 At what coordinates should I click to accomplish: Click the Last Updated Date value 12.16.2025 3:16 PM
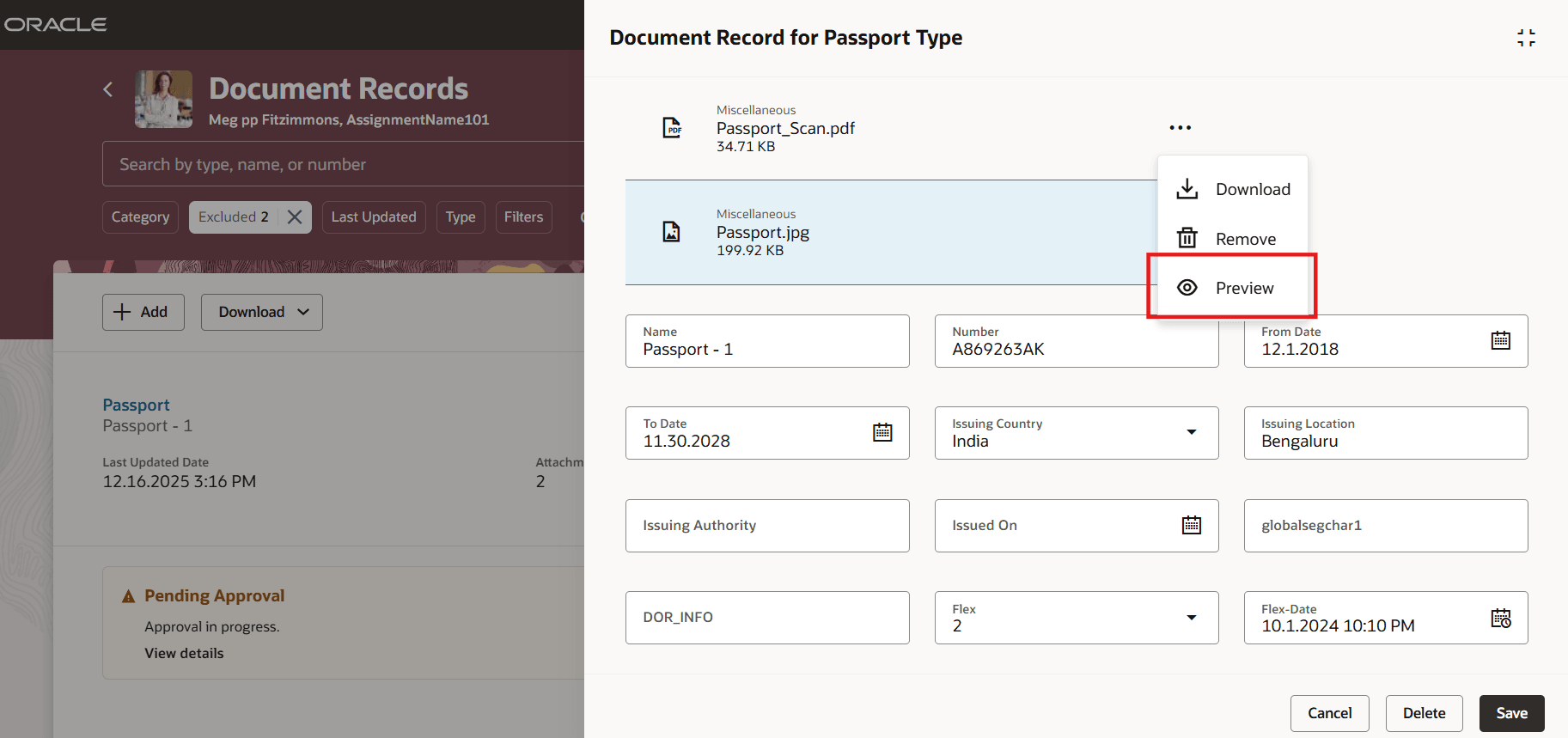180,481
